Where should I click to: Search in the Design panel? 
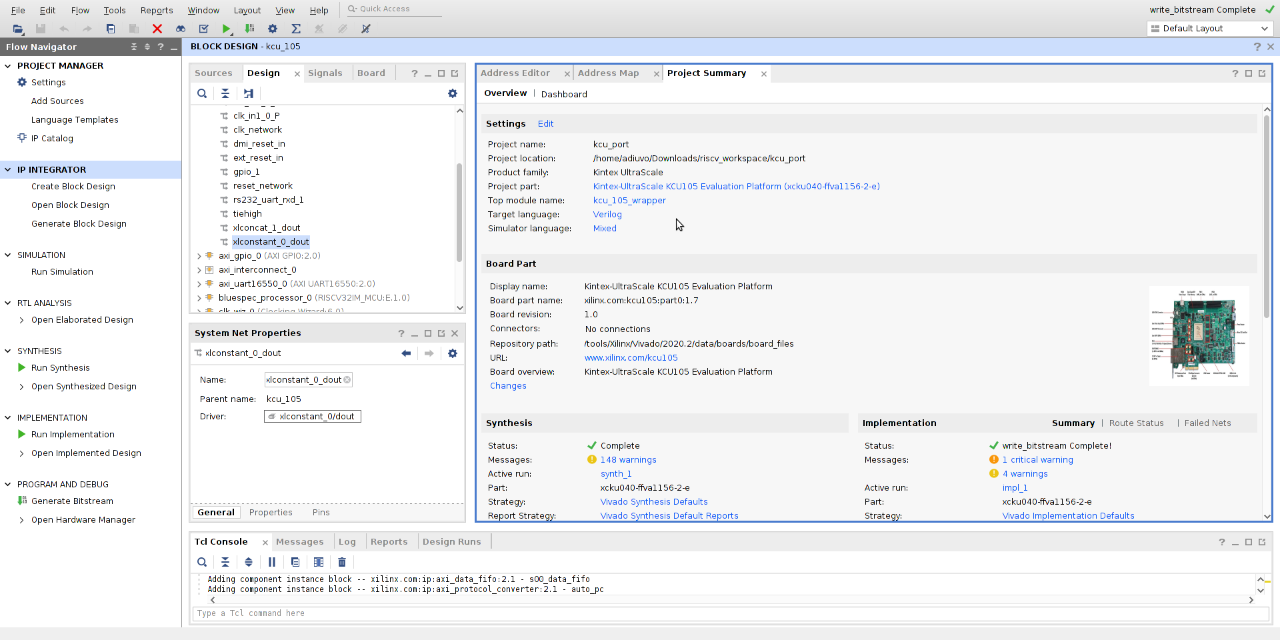tap(202, 93)
